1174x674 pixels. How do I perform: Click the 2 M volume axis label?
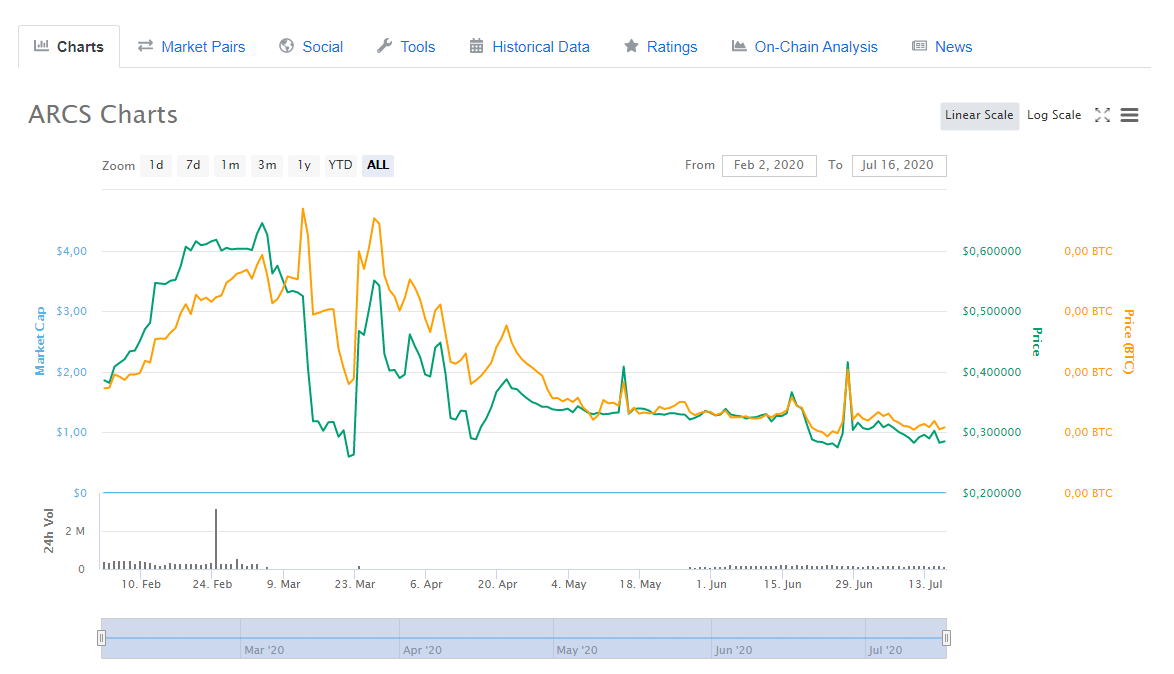[75, 531]
